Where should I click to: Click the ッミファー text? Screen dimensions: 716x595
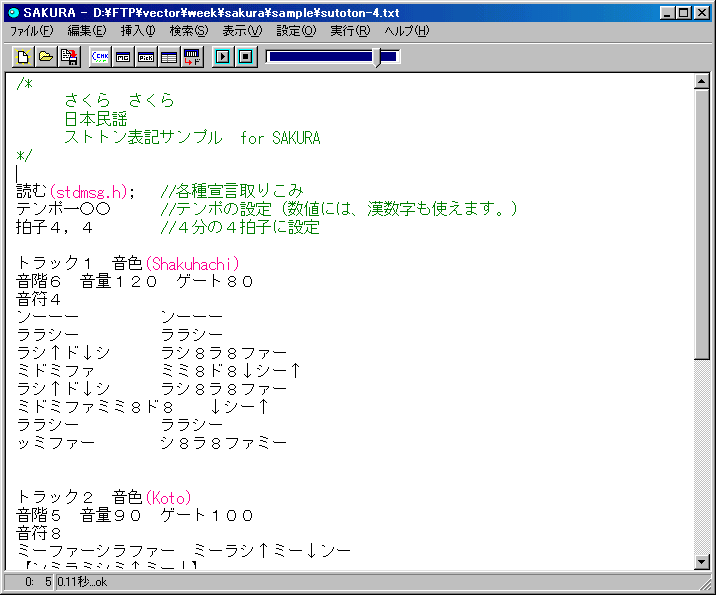[x=56, y=443]
